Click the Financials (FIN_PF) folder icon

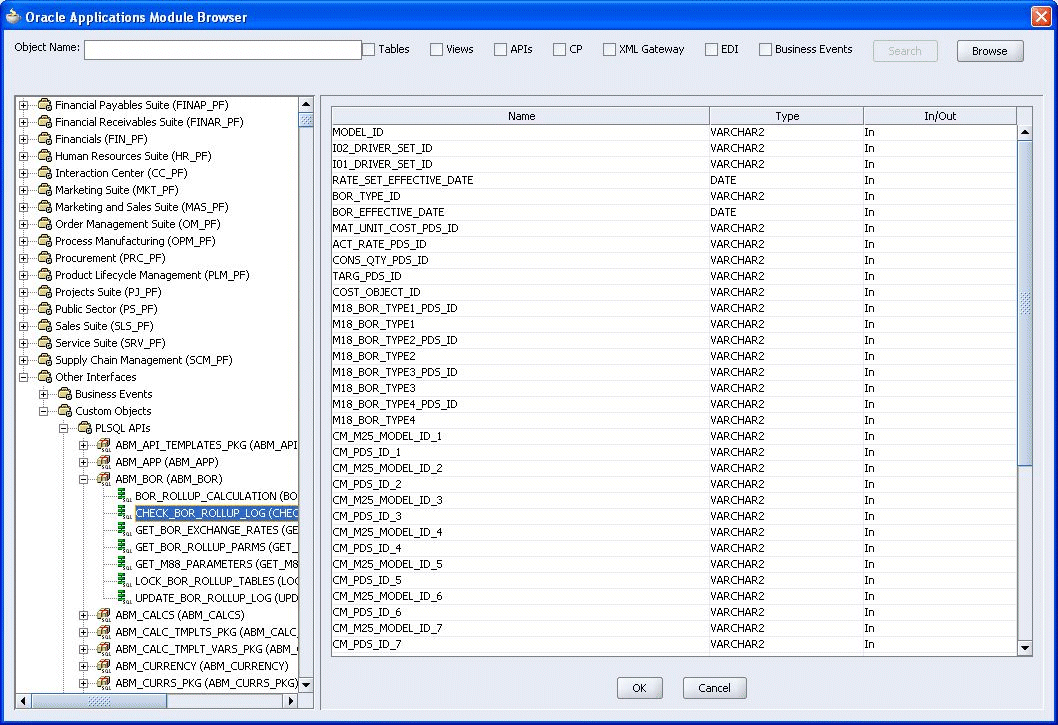(x=45, y=139)
